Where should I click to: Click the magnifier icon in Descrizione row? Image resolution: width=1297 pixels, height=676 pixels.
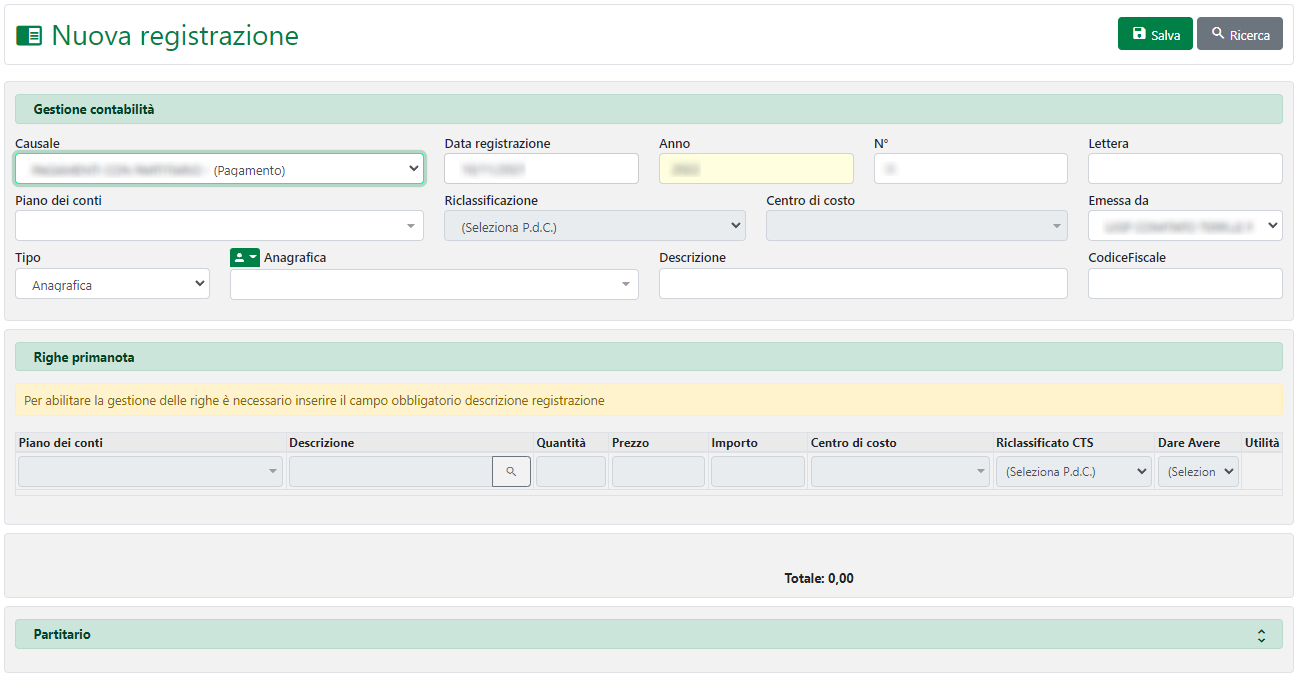point(511,472)
